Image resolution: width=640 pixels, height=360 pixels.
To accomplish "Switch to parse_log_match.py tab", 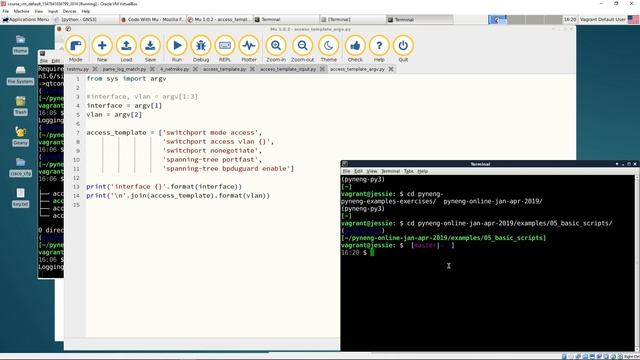I will click(124, 69).
